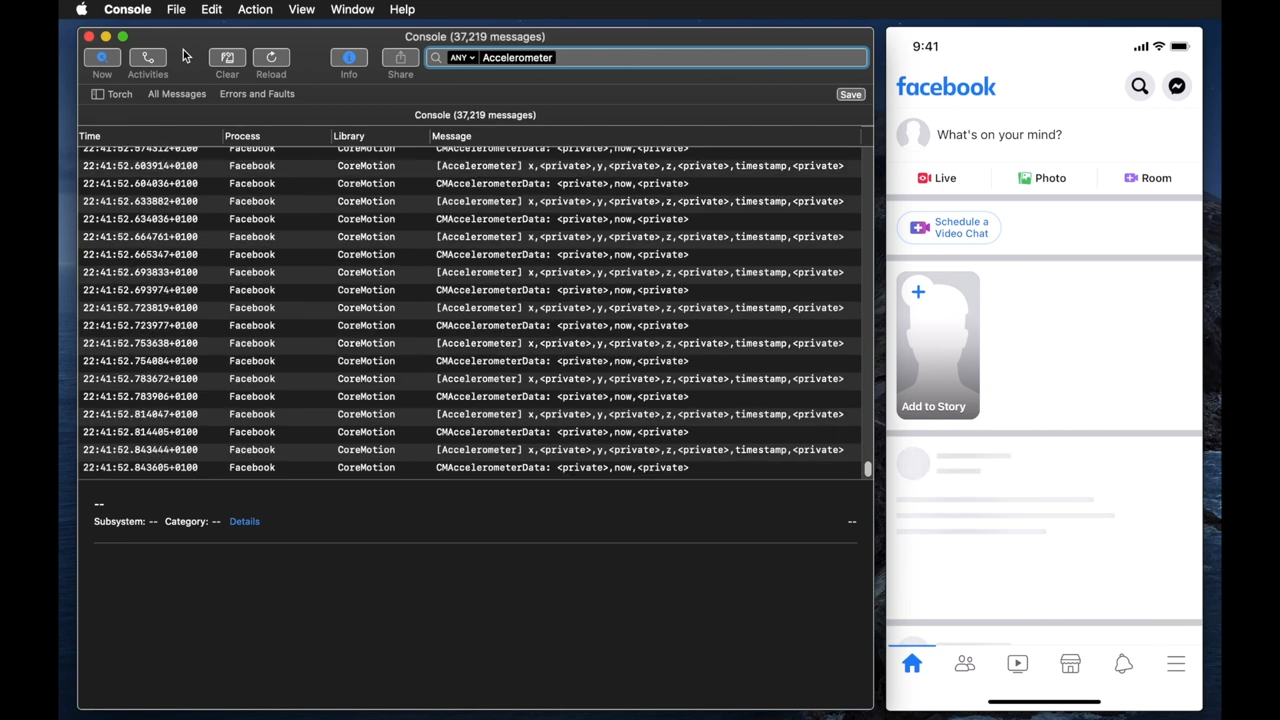The image size is (1280, 720).
Task: Select log row at 22:41:52.783906+0100
Action: tap(471, 397)
